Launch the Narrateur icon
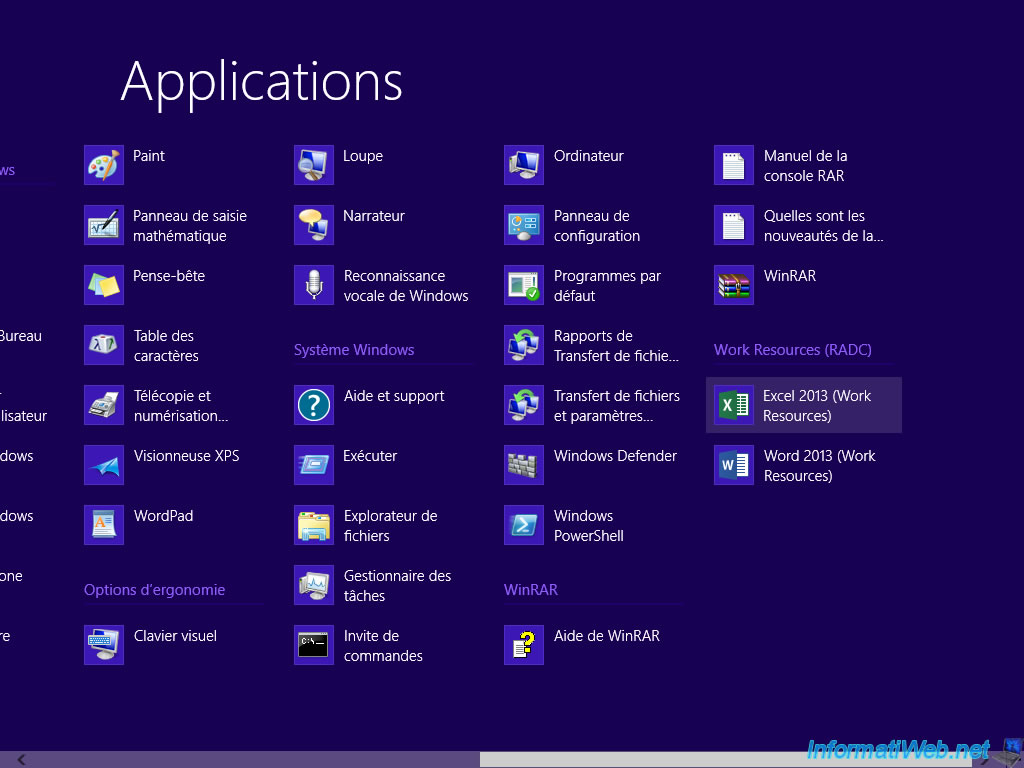Image resolution: width=1024 pixels, height=768 pixels. point(314,225)
